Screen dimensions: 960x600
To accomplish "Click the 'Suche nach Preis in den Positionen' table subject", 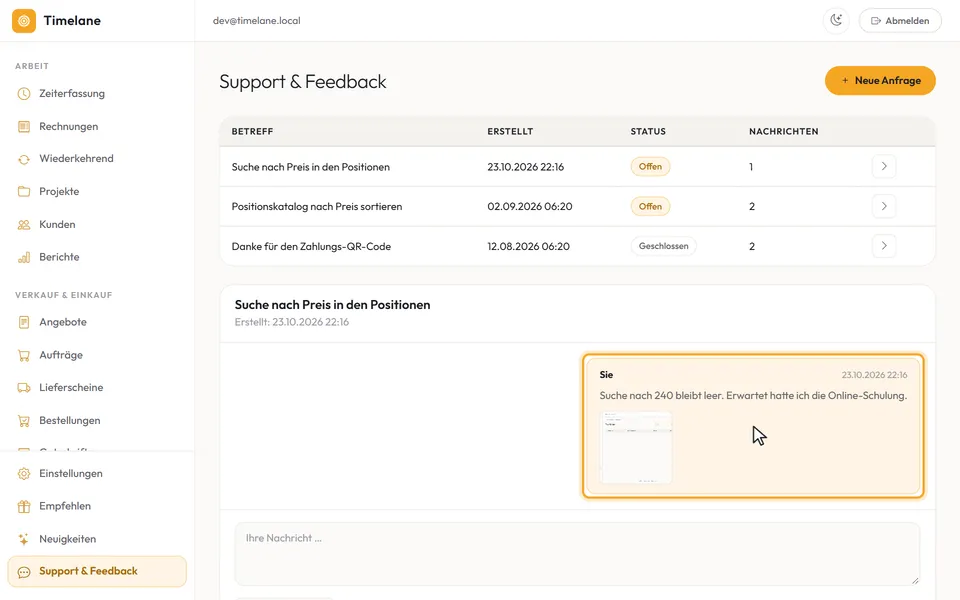I will click(x=310, y=167).
